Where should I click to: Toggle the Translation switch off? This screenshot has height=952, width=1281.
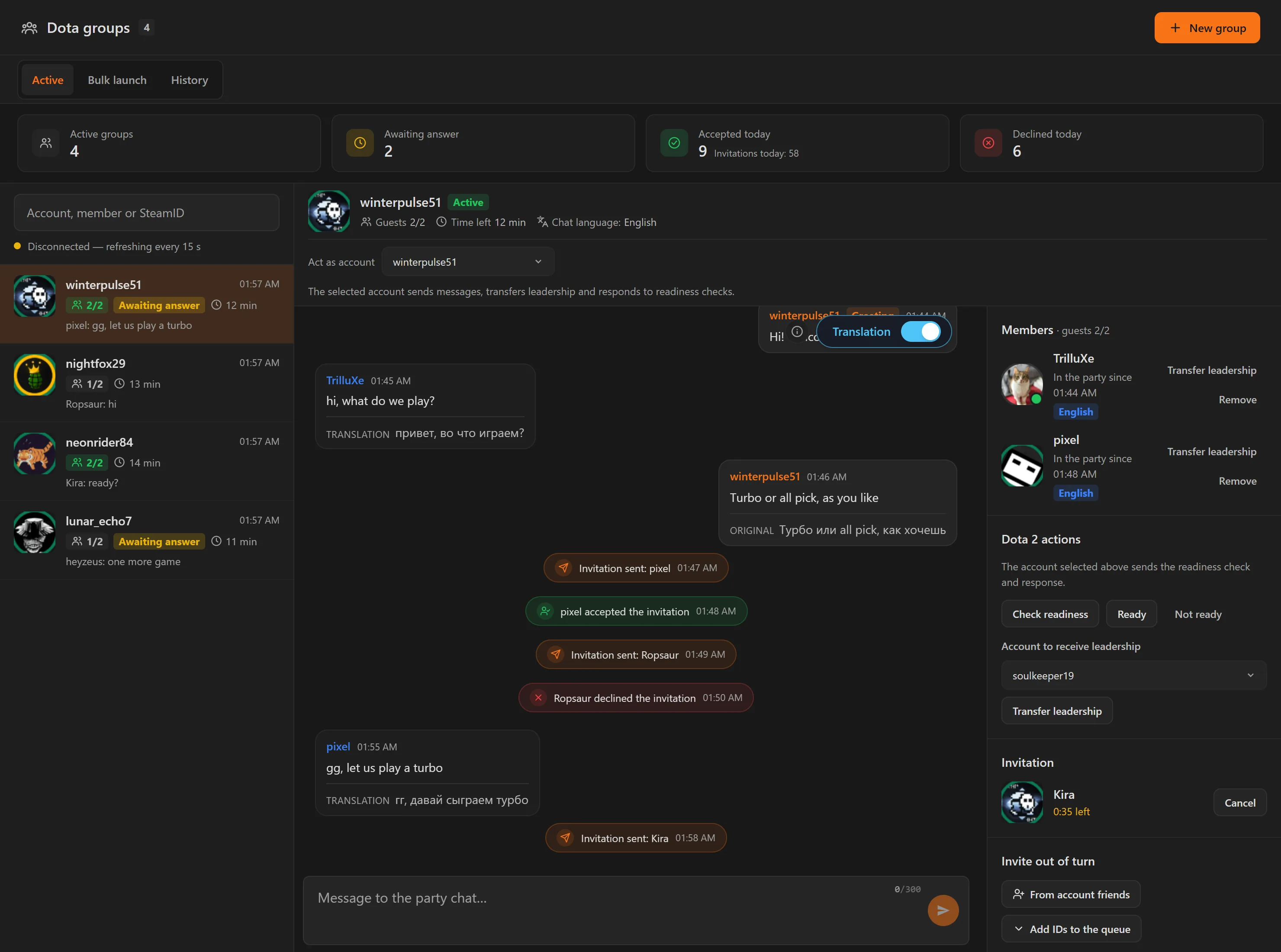point(921,331)
